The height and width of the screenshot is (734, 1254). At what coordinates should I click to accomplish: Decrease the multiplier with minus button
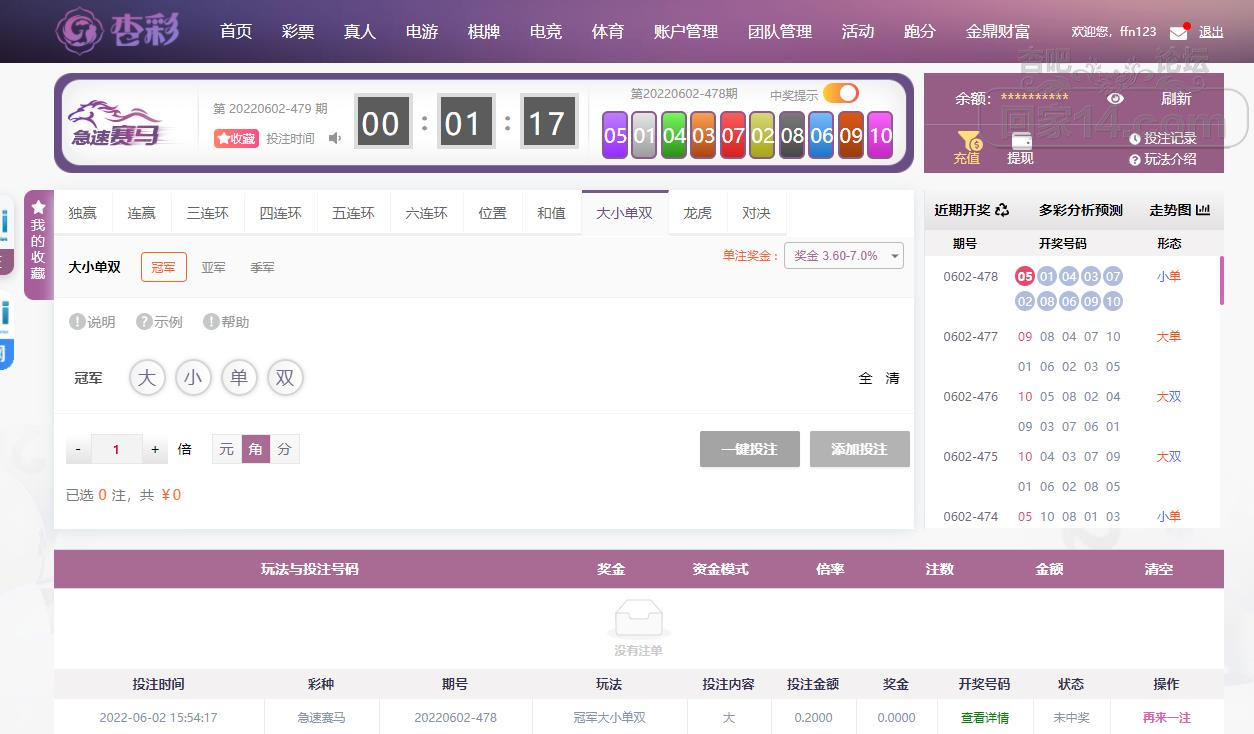(x=78, y=449)
